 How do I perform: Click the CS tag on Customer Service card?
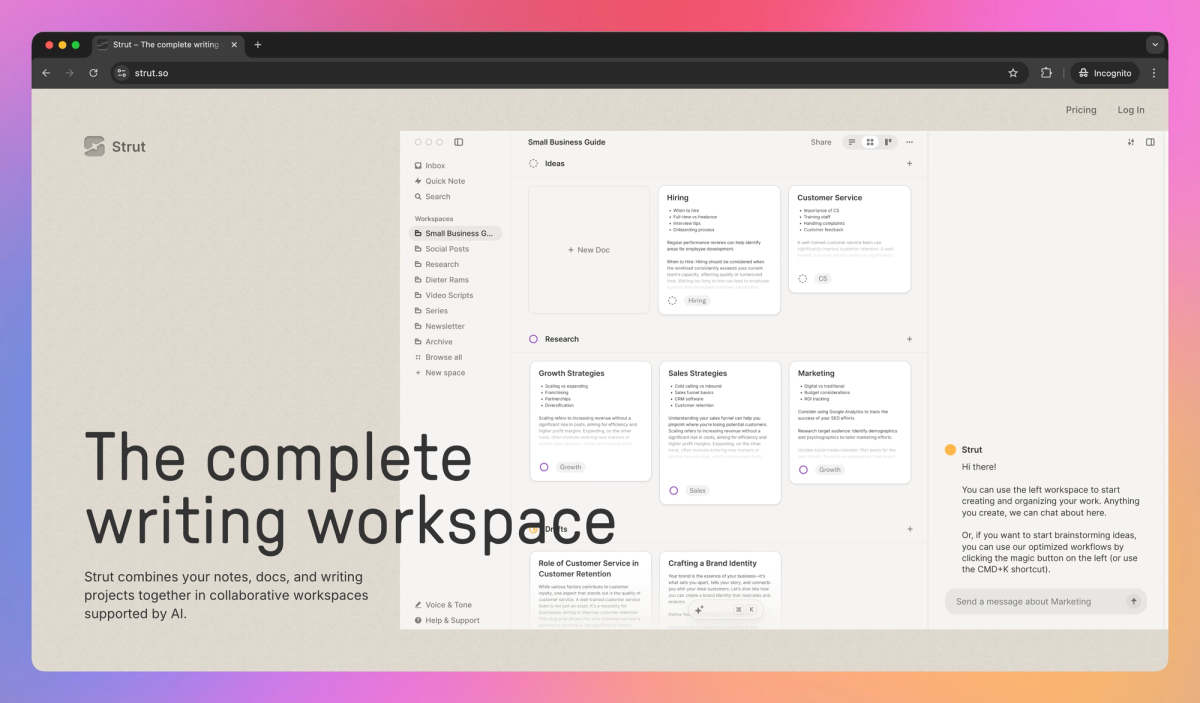pyautogui.click(x=823, y=279)
